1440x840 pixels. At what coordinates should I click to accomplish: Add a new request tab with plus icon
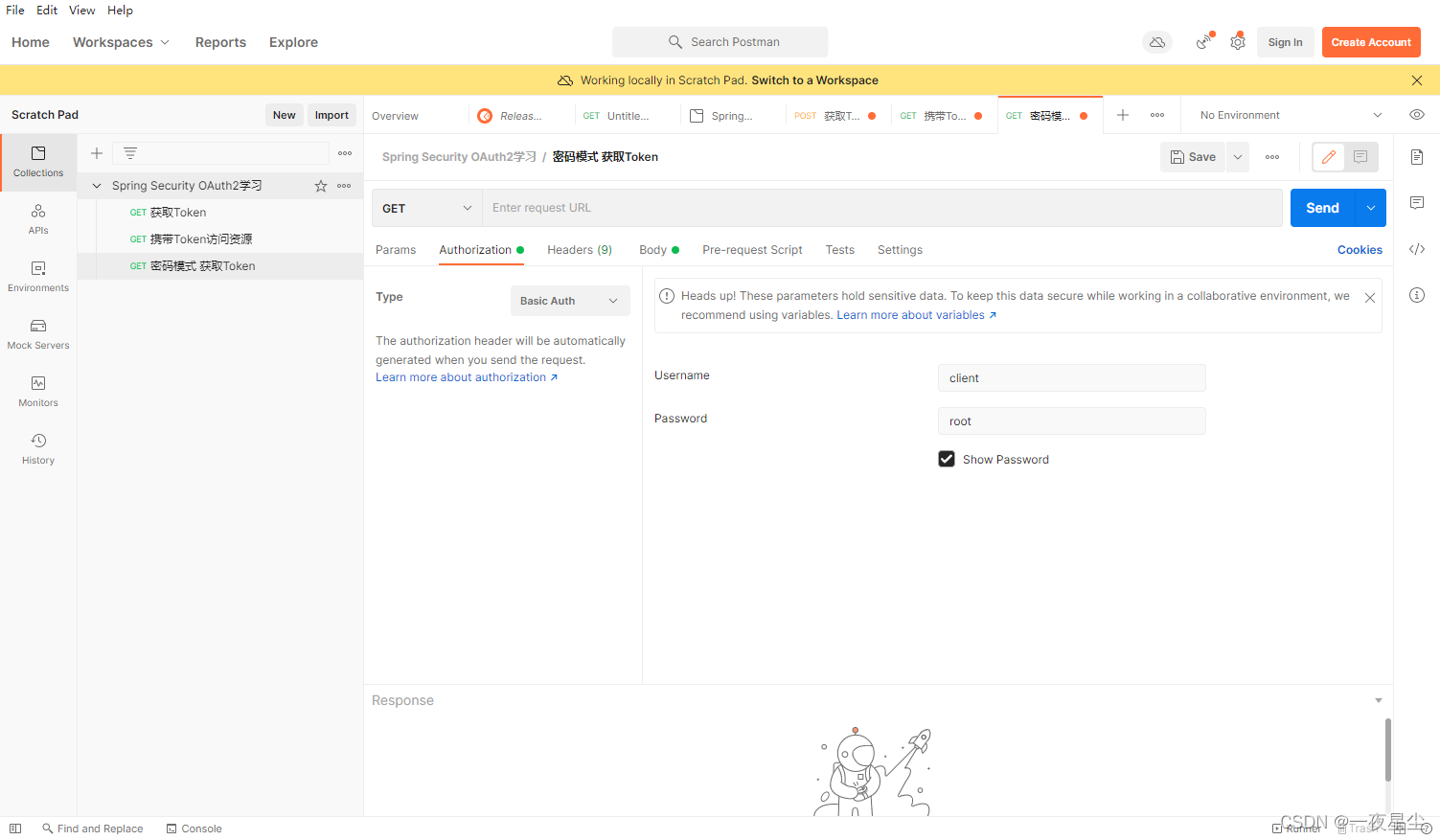click(1123, 115)
